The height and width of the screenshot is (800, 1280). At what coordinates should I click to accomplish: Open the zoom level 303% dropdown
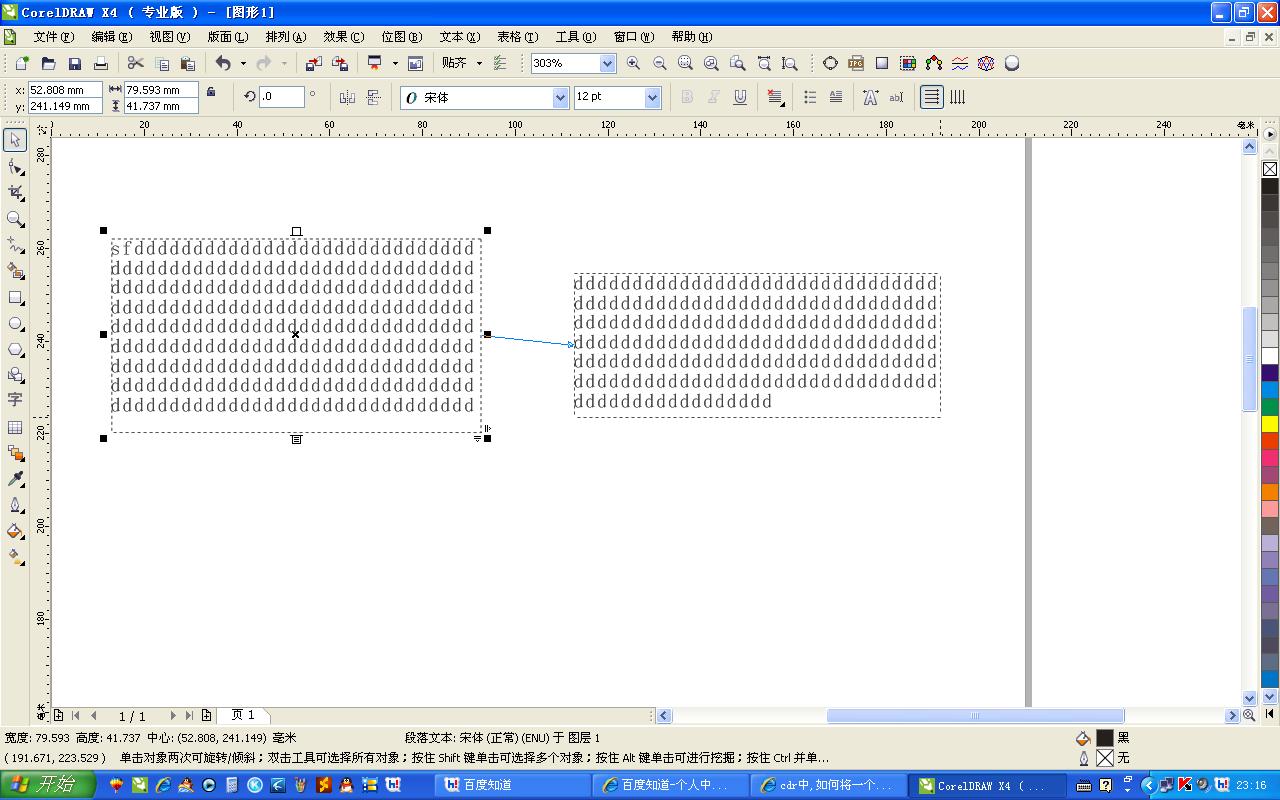click(607, 63)
